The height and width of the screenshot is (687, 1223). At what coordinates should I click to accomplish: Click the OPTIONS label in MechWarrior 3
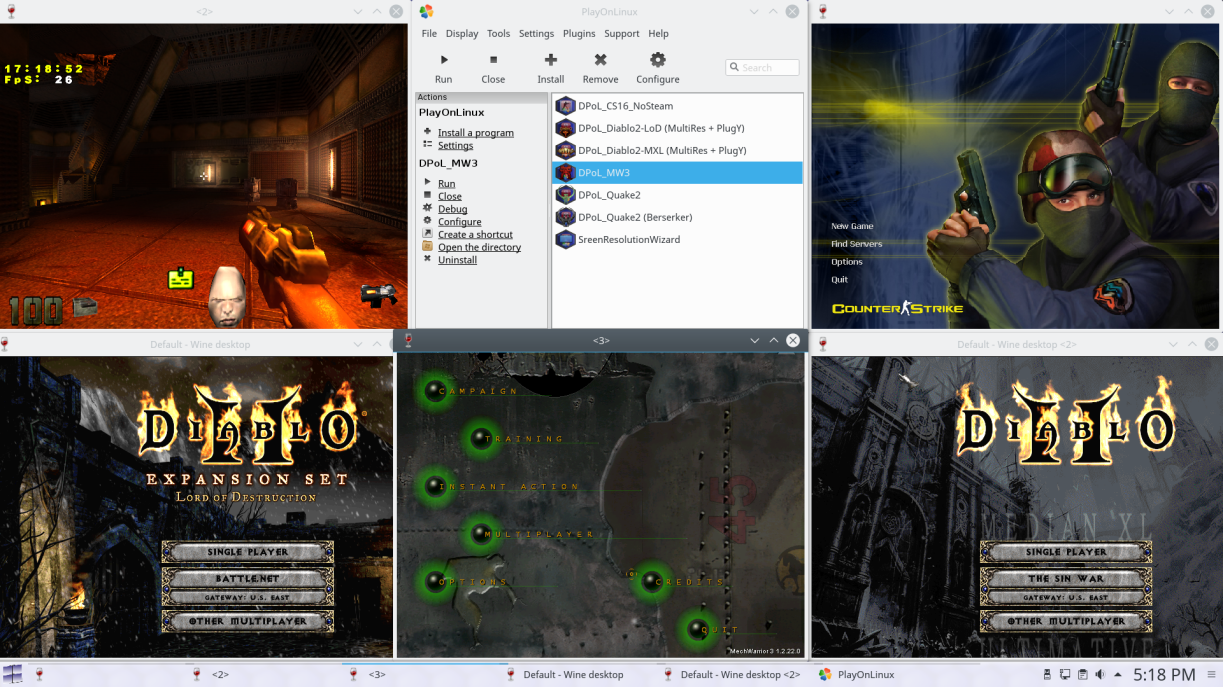(x=473, y=582)
